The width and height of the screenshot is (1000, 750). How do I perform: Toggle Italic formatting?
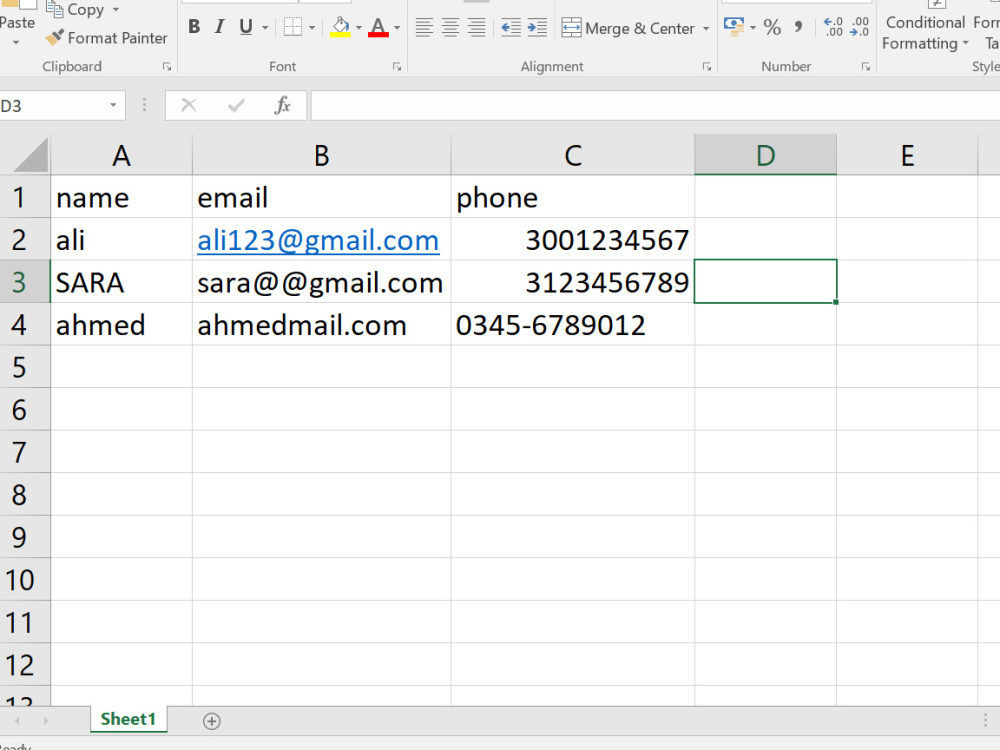[219, 27]
